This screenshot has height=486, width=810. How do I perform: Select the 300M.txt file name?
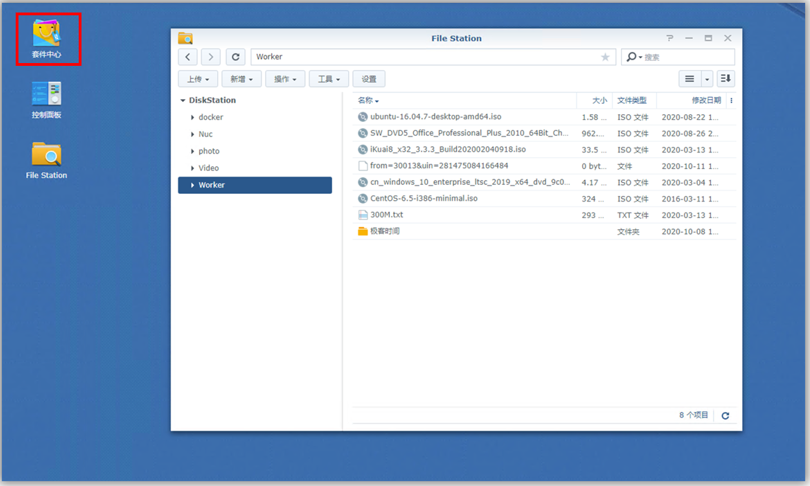click(x=386, y=215)
